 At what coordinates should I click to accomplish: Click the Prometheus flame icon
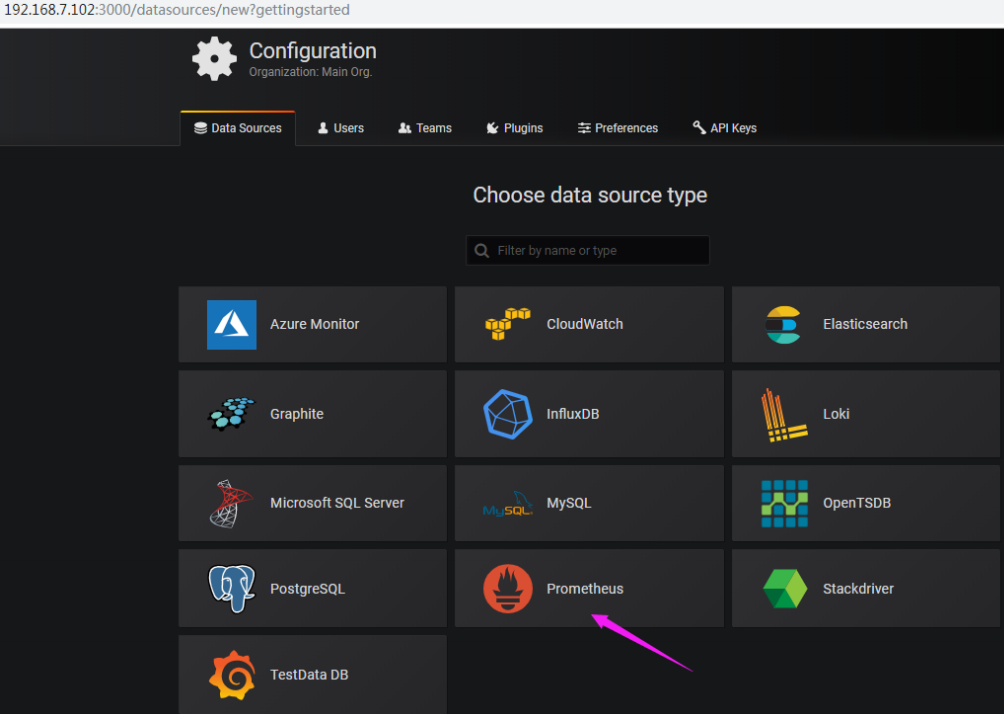point(508,588)
